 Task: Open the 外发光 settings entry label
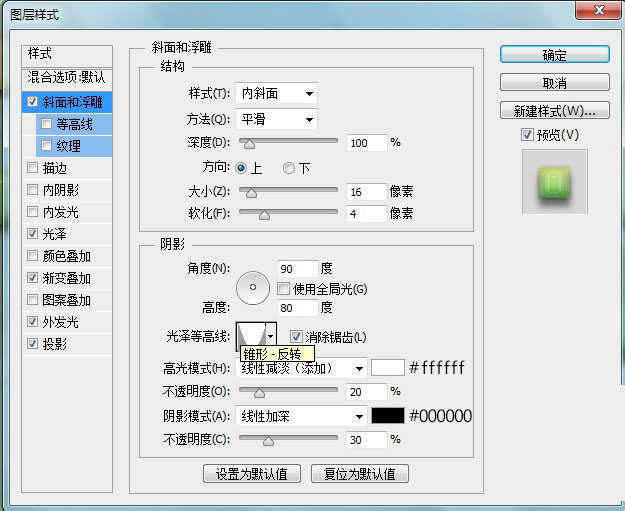[x=61, y=322]
